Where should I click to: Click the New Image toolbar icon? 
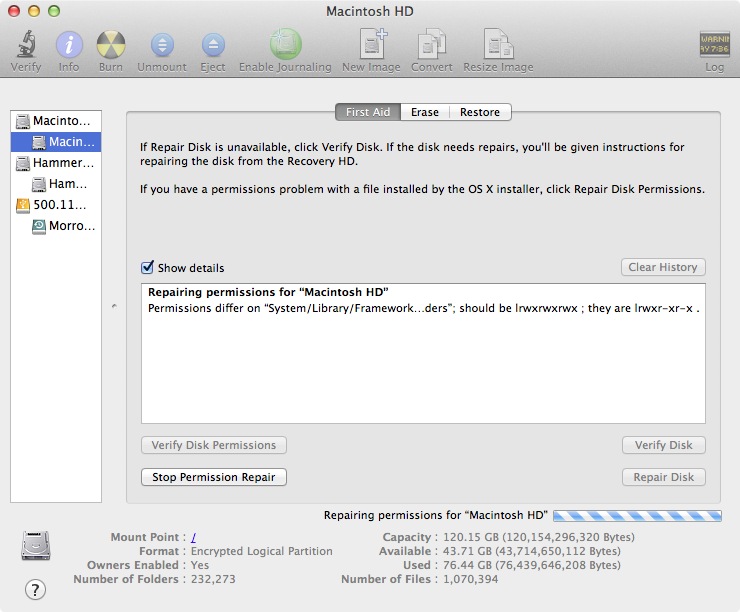(x=371, y=44)
